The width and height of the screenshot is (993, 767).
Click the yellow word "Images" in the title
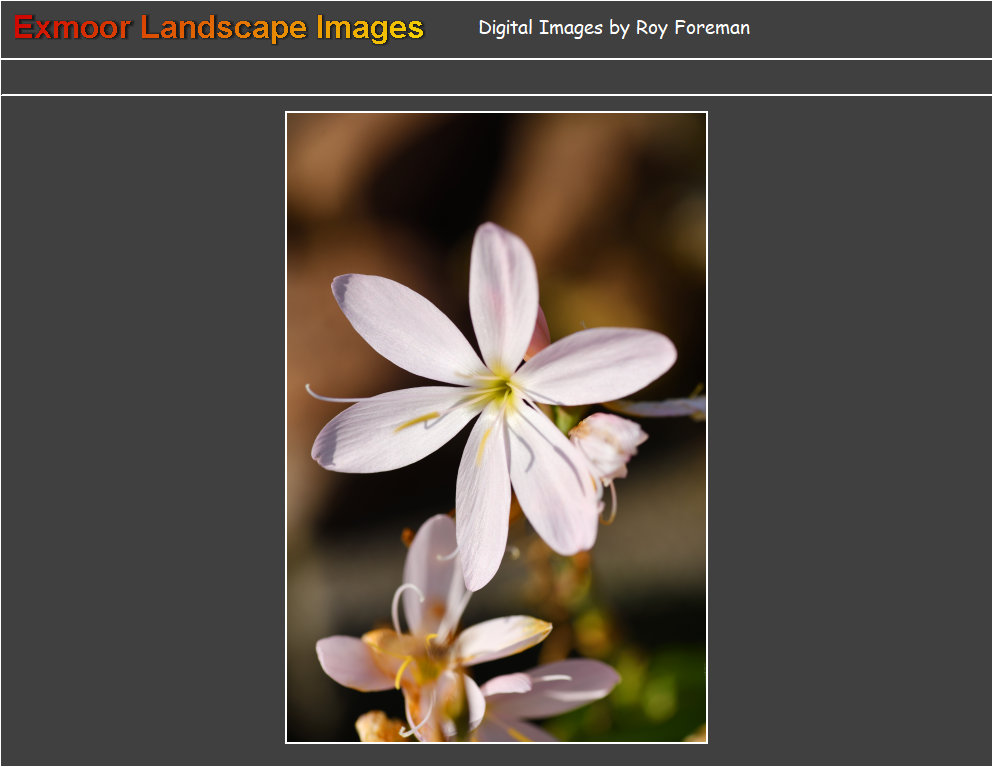[x=369, y=28]
